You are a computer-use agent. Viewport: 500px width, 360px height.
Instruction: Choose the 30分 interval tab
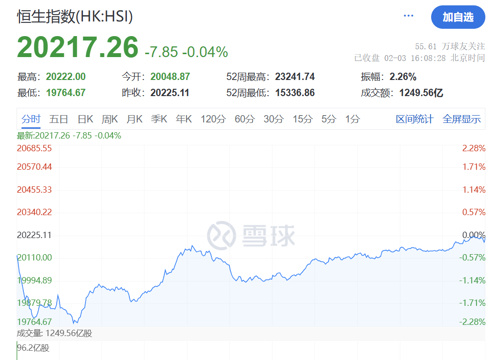(x=273, y=119)
